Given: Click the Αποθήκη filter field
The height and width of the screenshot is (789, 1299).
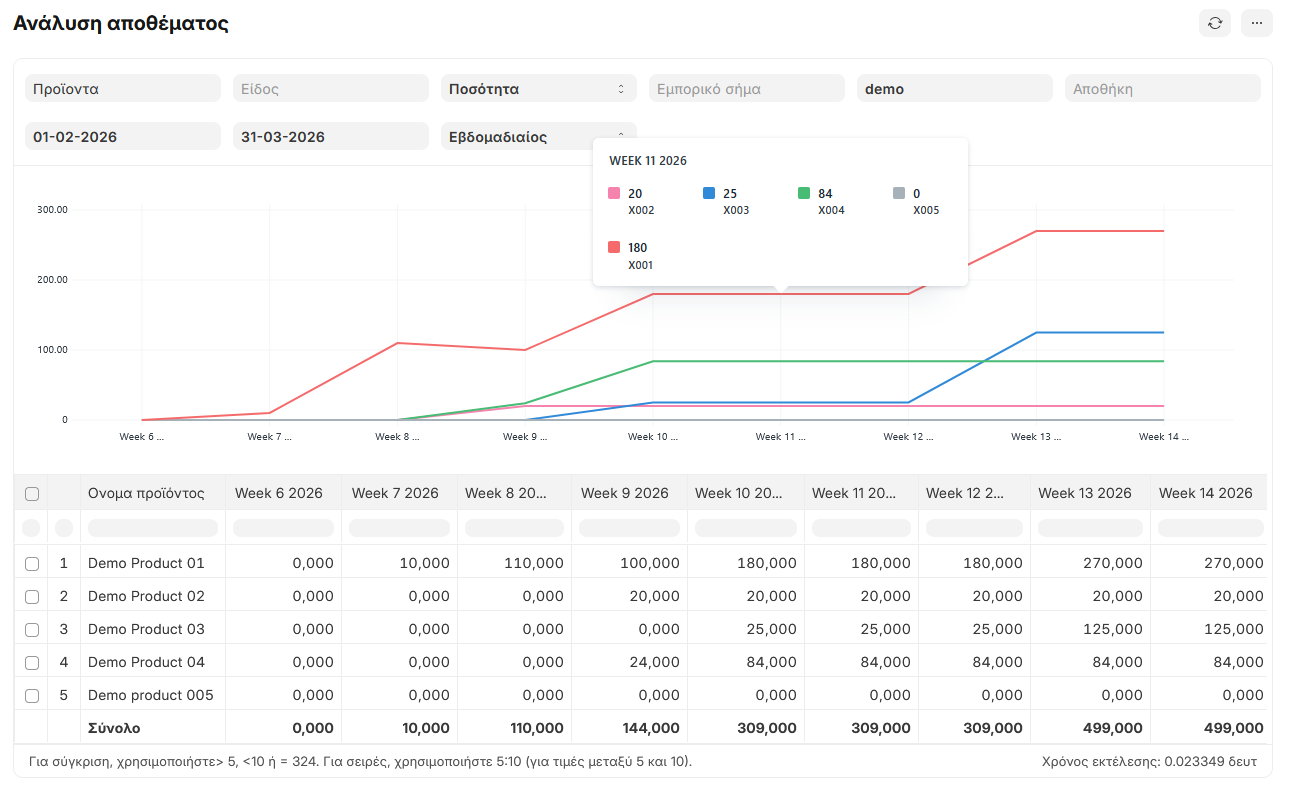Looking at the screenshot, I should click(1162, 89).
